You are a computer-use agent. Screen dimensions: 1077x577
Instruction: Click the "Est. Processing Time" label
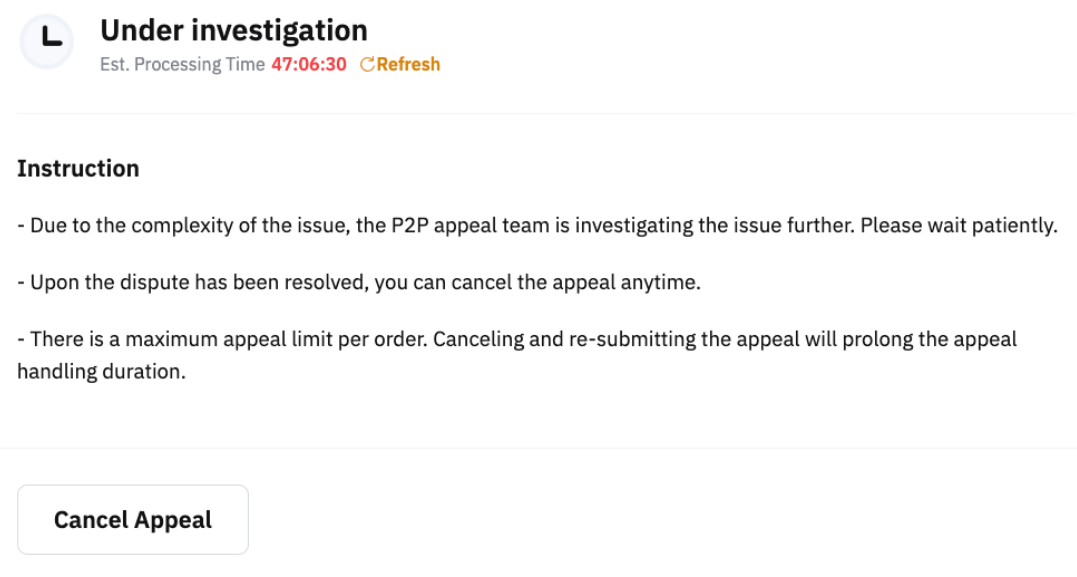(x=182, y=65)
